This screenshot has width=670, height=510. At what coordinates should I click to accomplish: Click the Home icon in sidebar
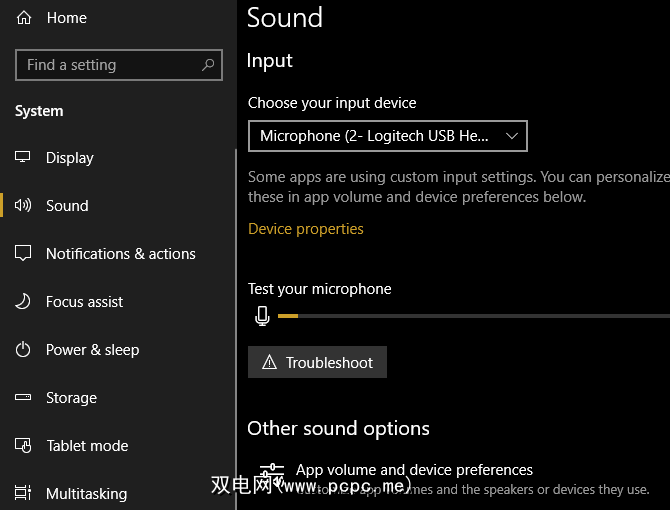pyautogui.click(x=24, y=18)
